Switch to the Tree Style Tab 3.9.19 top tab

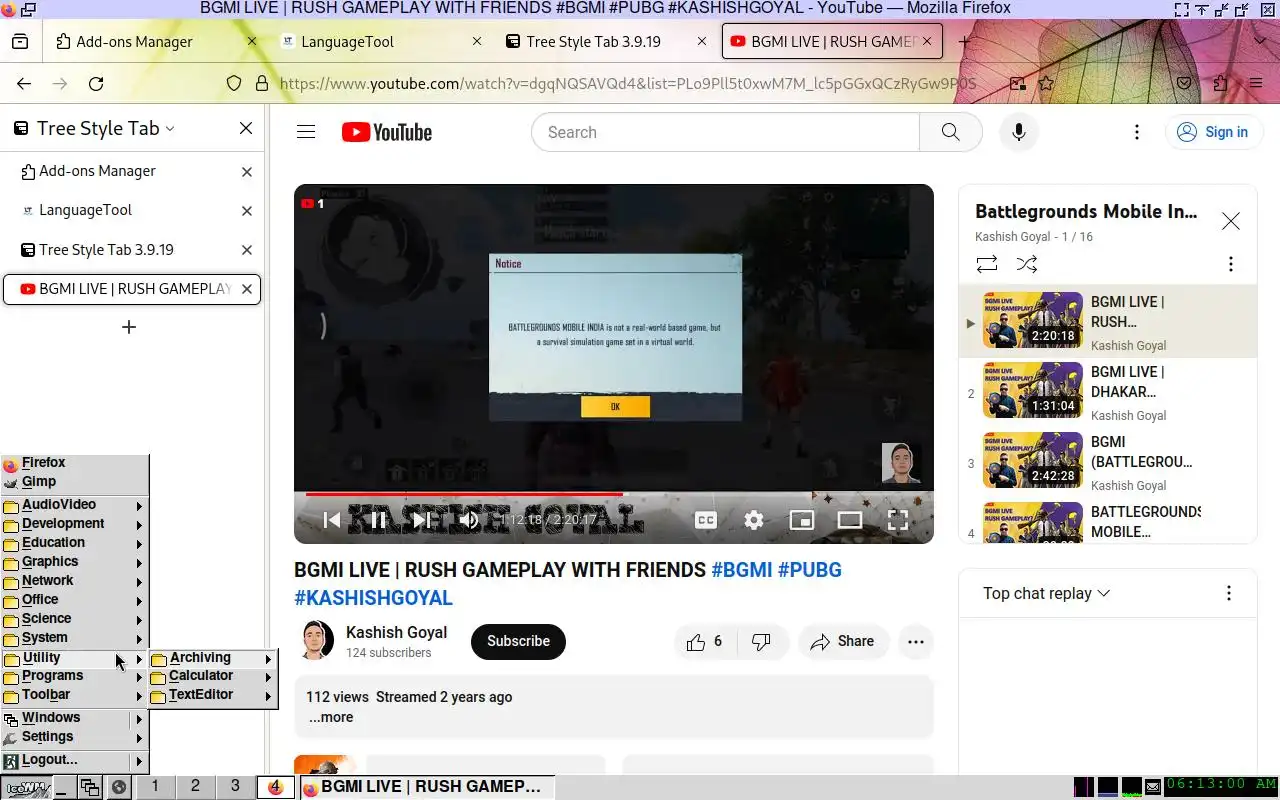click(607, 42)
